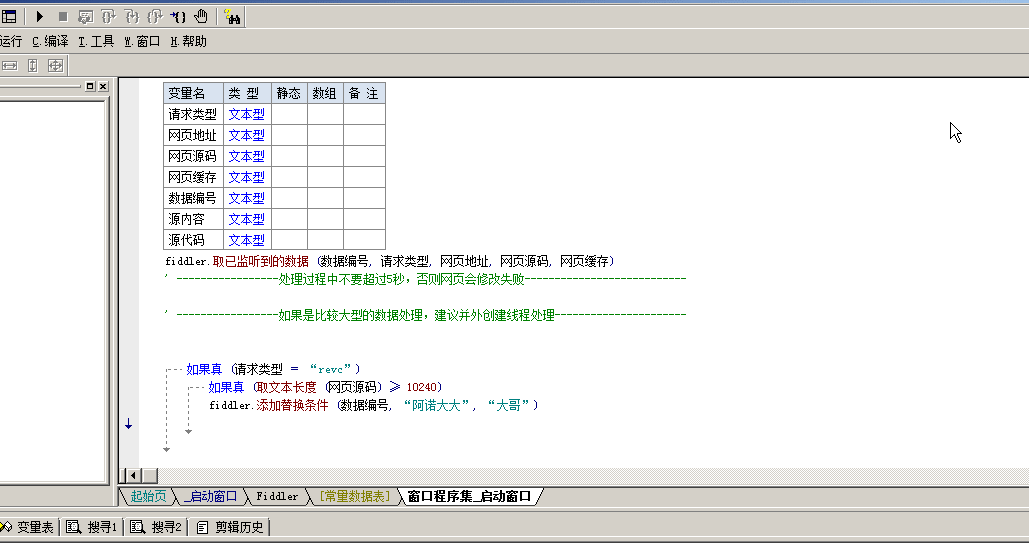1029x556 pixels.
Task: Click 文本型 type in 请求类型 row
Action: (247, 114)
